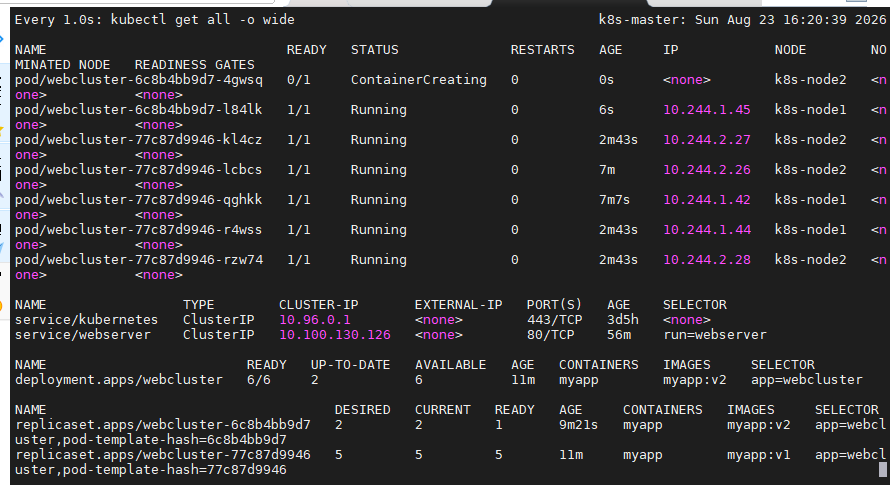Click cluster IP 10.96.0.1

point(314,320)
